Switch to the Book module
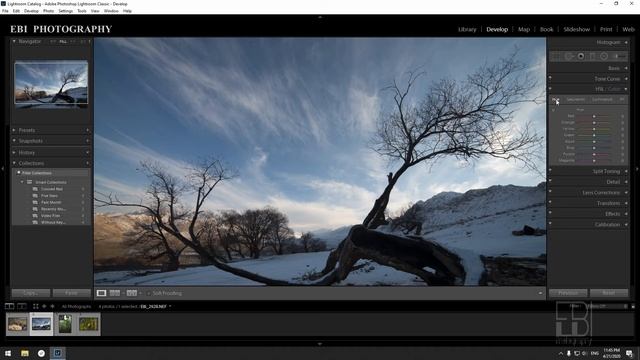This screenshot has width=640, height=360. 547,29
